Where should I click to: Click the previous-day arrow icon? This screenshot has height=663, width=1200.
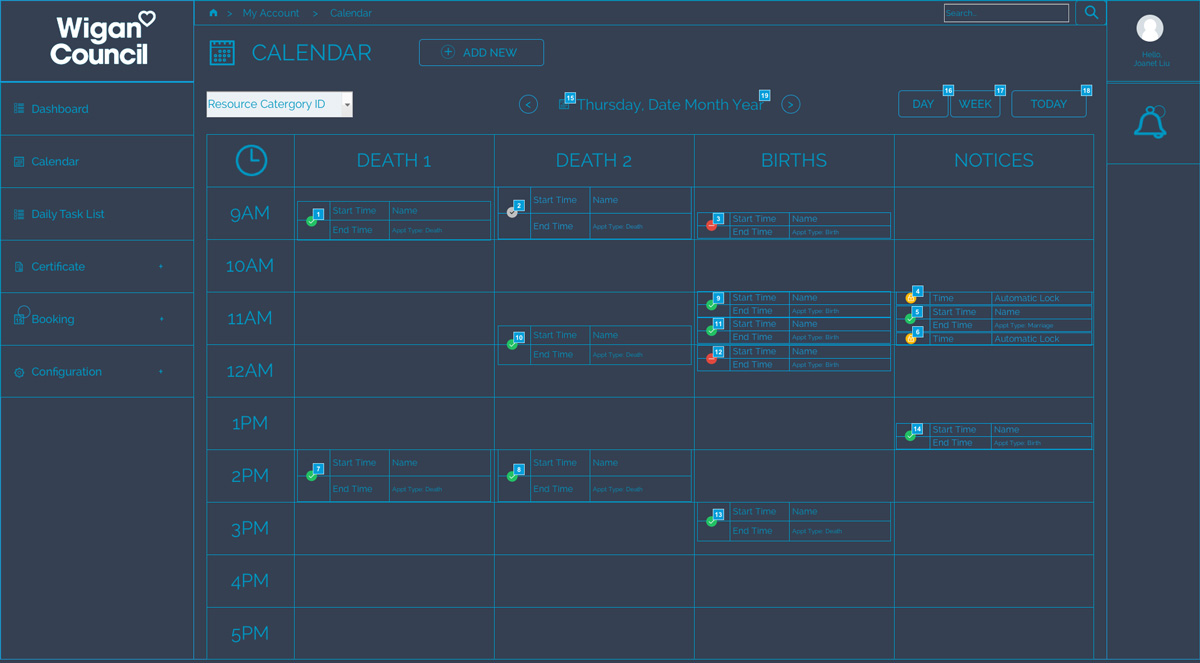click(528, 103)
